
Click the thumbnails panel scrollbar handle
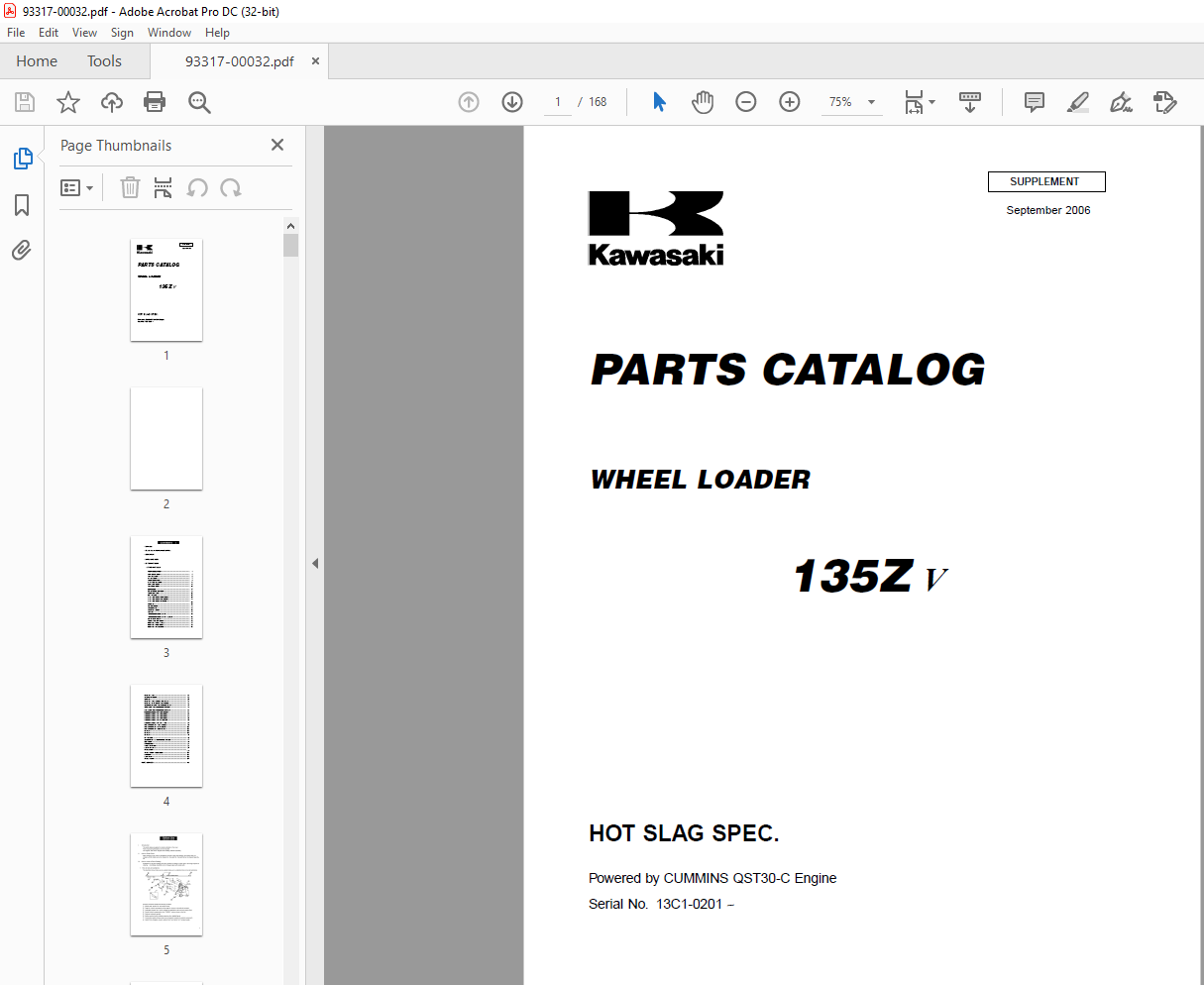click(x=291, y=245)
